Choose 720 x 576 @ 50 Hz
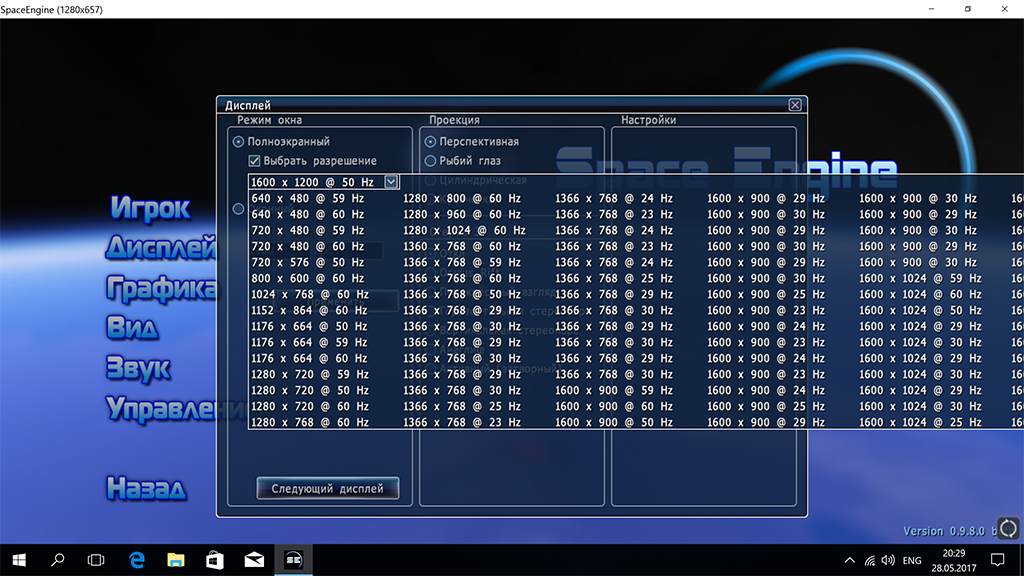This screenshot has width=1024, height=576. (308, 262)
